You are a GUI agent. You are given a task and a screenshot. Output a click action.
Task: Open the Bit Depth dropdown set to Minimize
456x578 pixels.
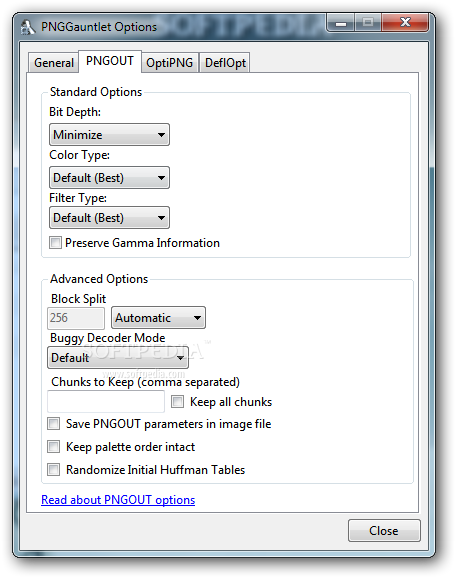(109, 135)
